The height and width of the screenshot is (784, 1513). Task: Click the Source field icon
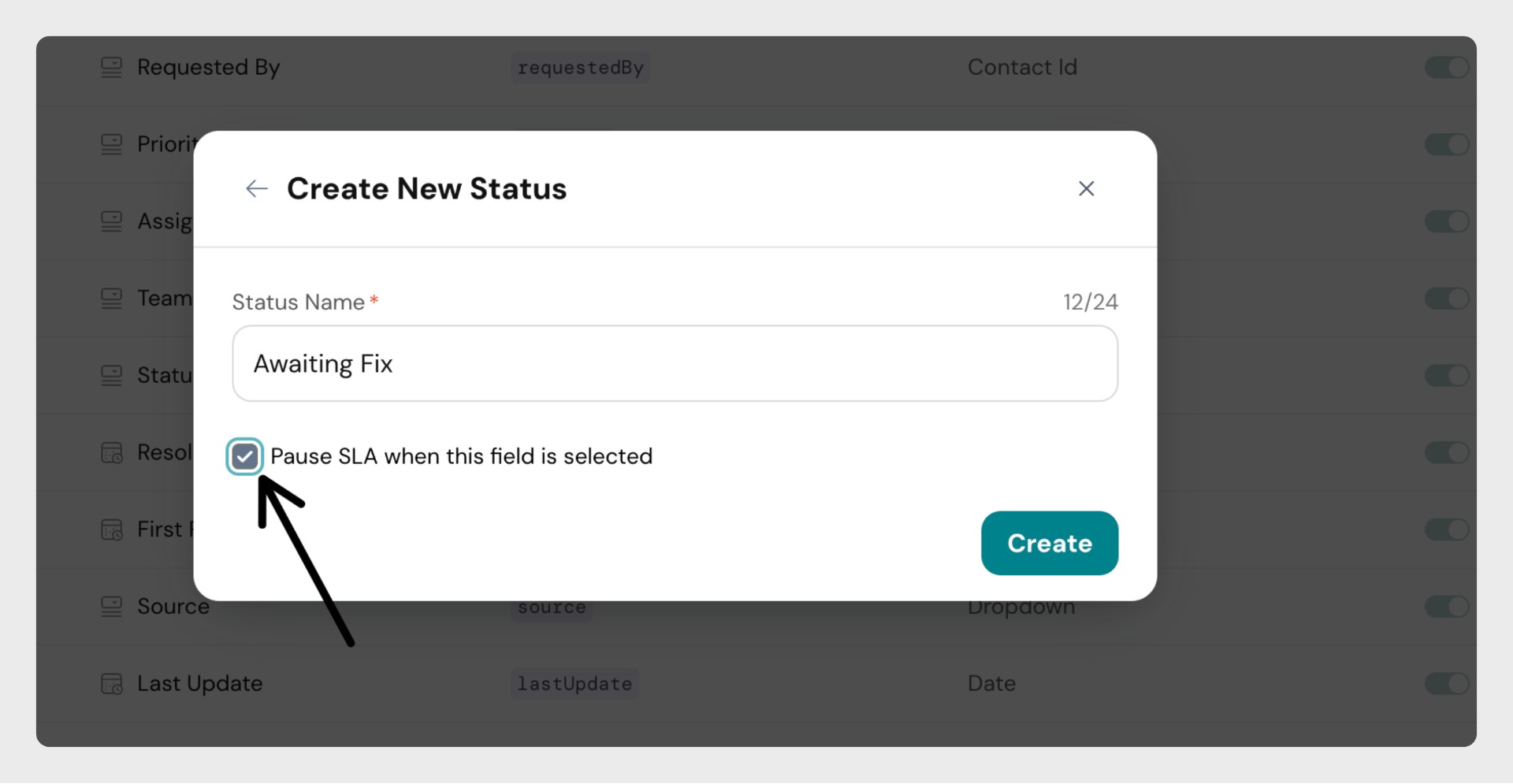[112, 607]
